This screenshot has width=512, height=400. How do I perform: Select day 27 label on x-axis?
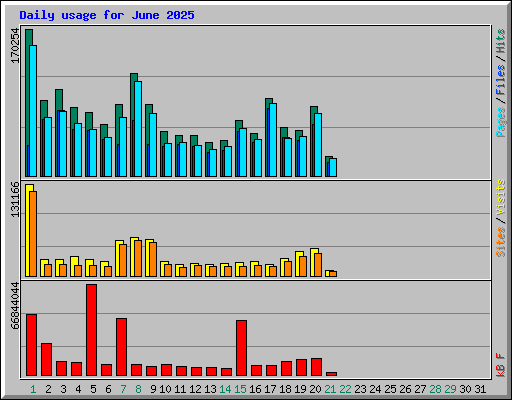click(x=420, y=389)
